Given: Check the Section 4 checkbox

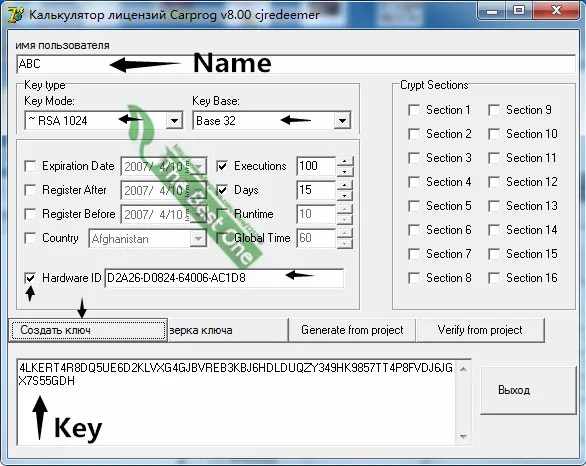Looking at the screenshot, I should click(x=414, y=182).
